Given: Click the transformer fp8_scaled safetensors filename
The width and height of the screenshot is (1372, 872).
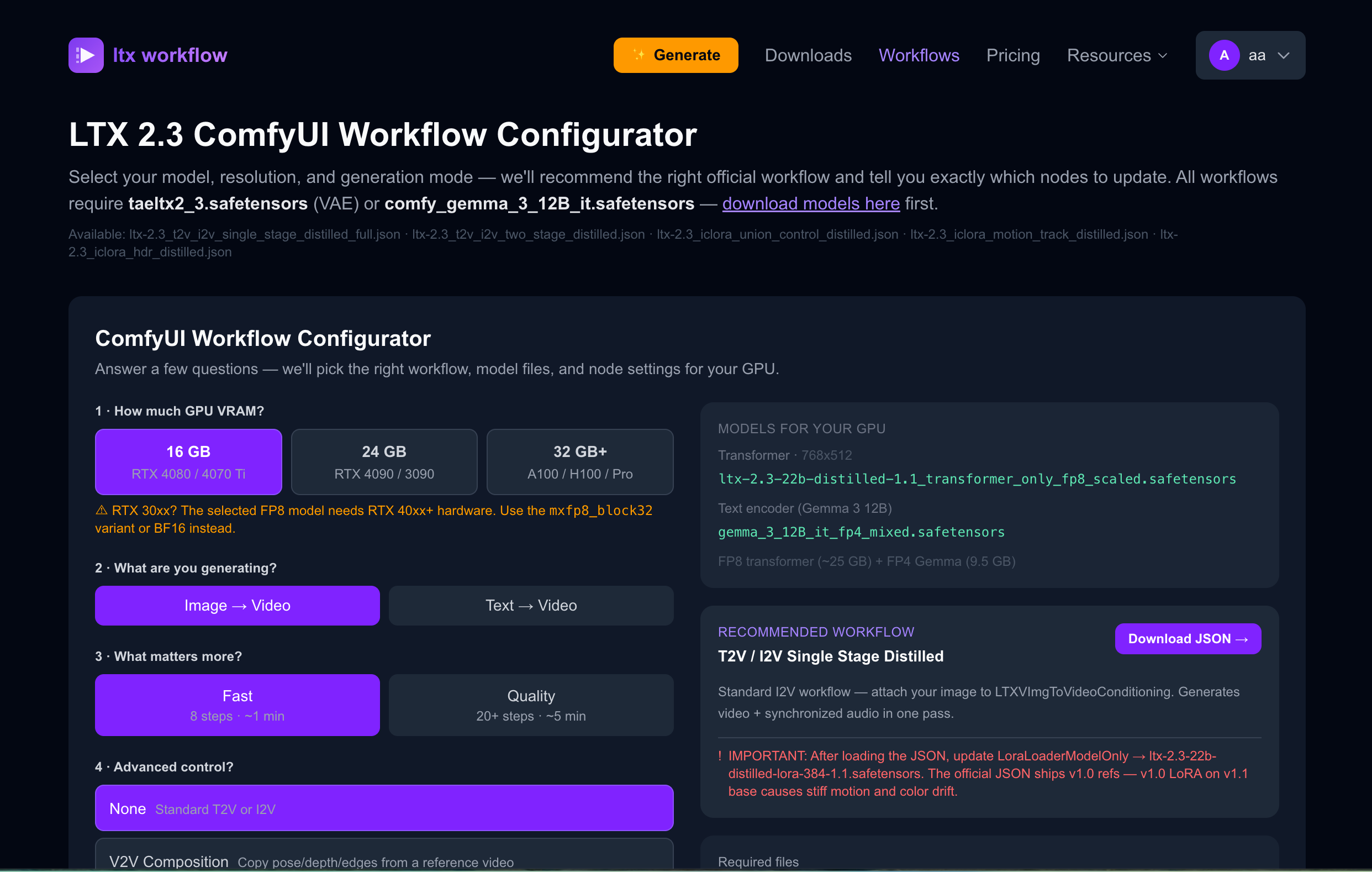Looking at the screenshot, I should 977,479.
